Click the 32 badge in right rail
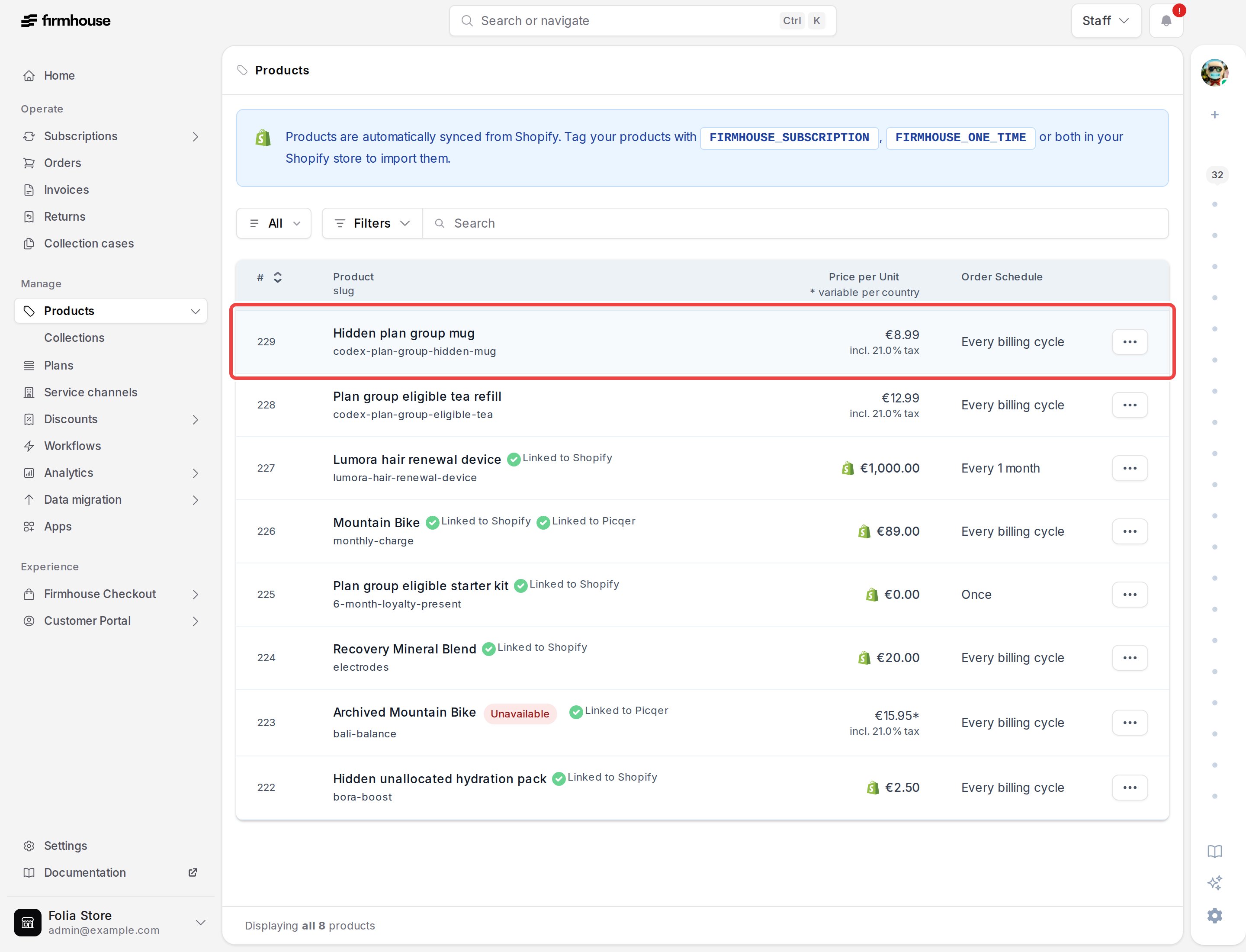The image size is (1246, 952). 1217,174
